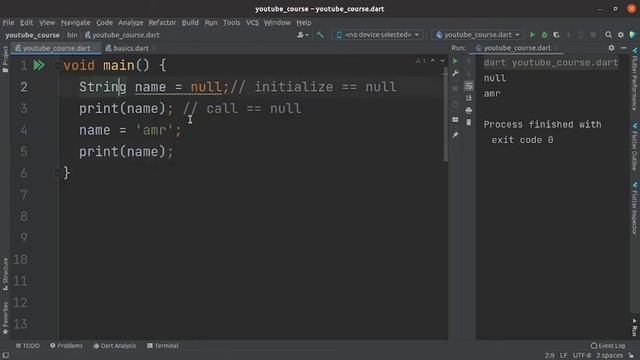Close the basics.dart tab

click(154, 48)
